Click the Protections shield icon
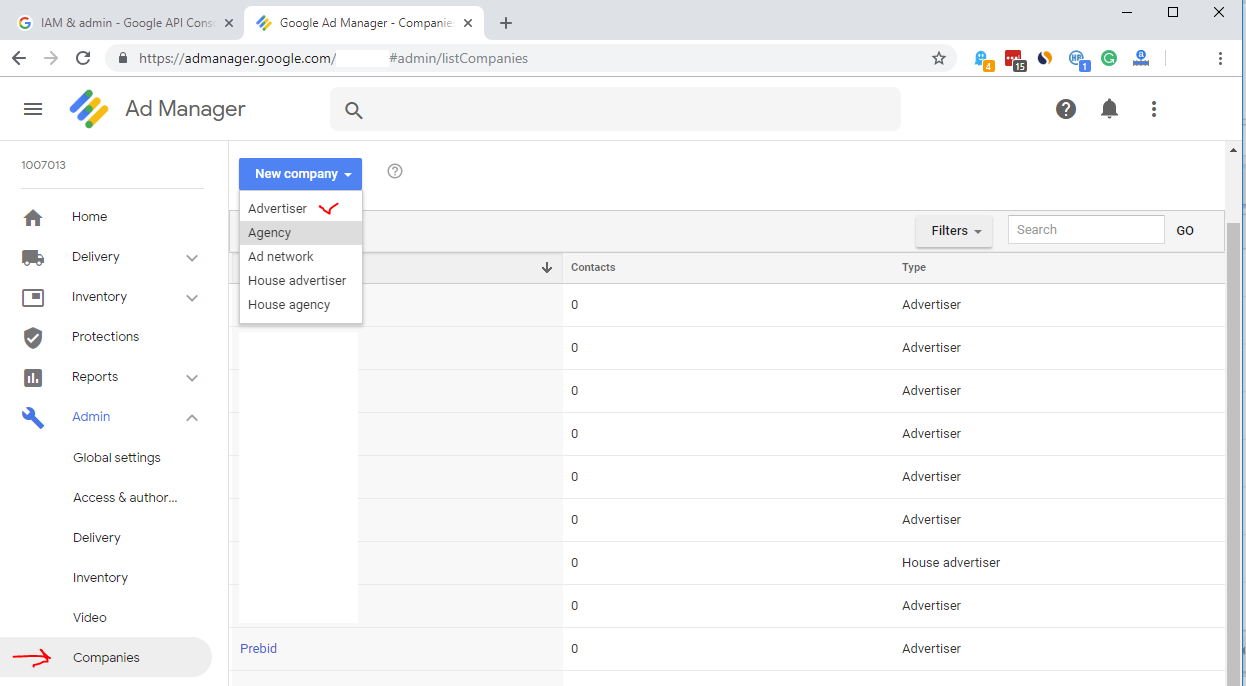 (33, 337)
